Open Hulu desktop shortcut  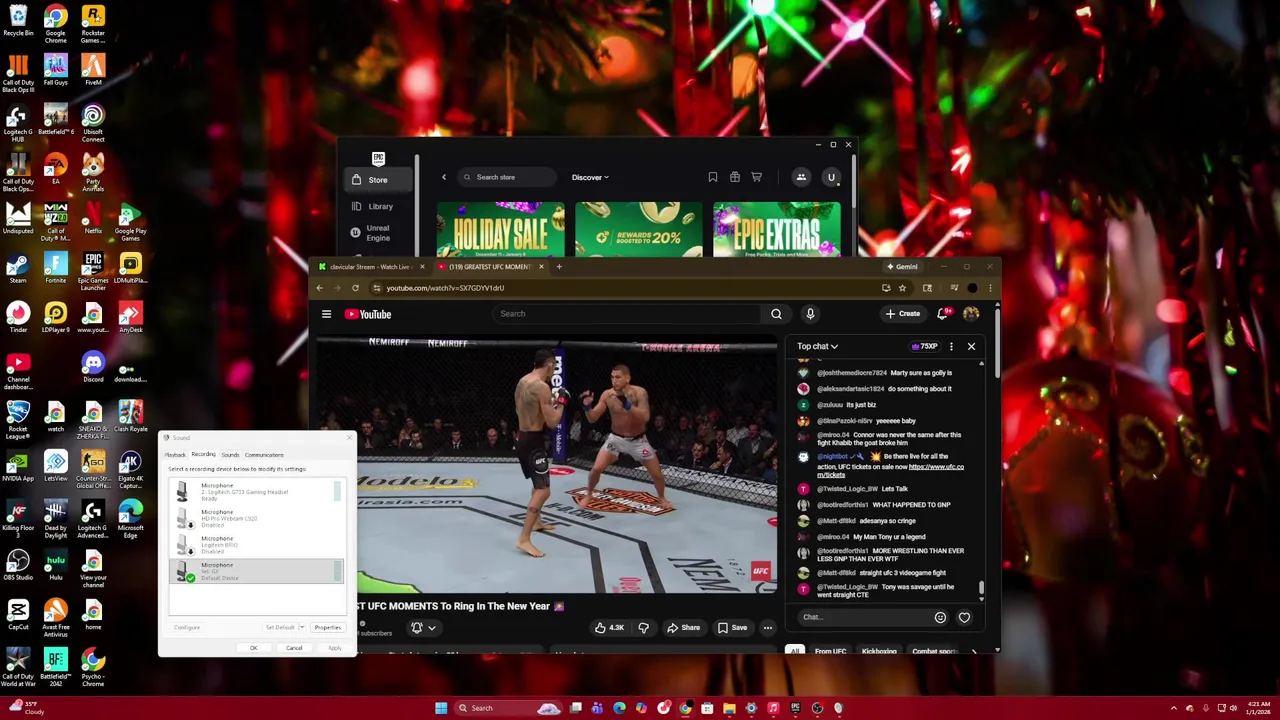[56, 565]
